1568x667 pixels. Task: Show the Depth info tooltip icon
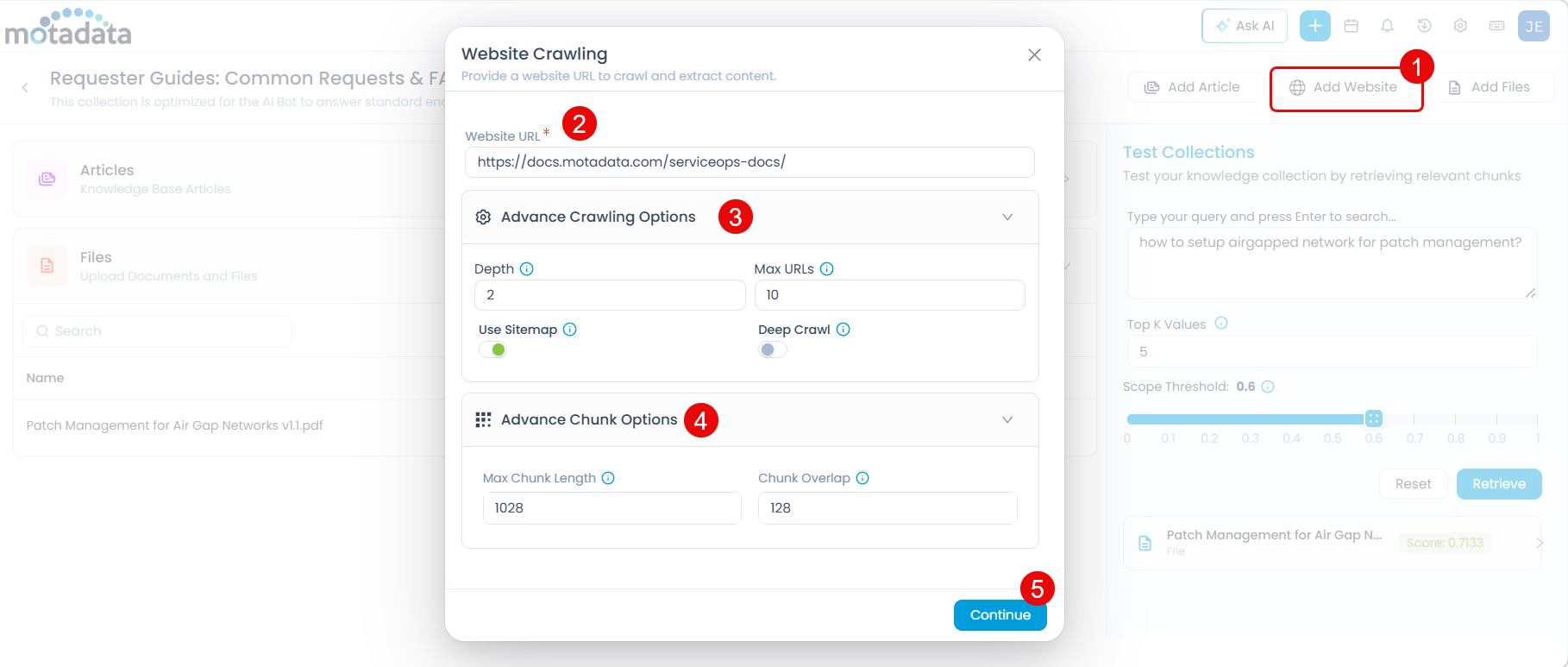pos(527,269)
